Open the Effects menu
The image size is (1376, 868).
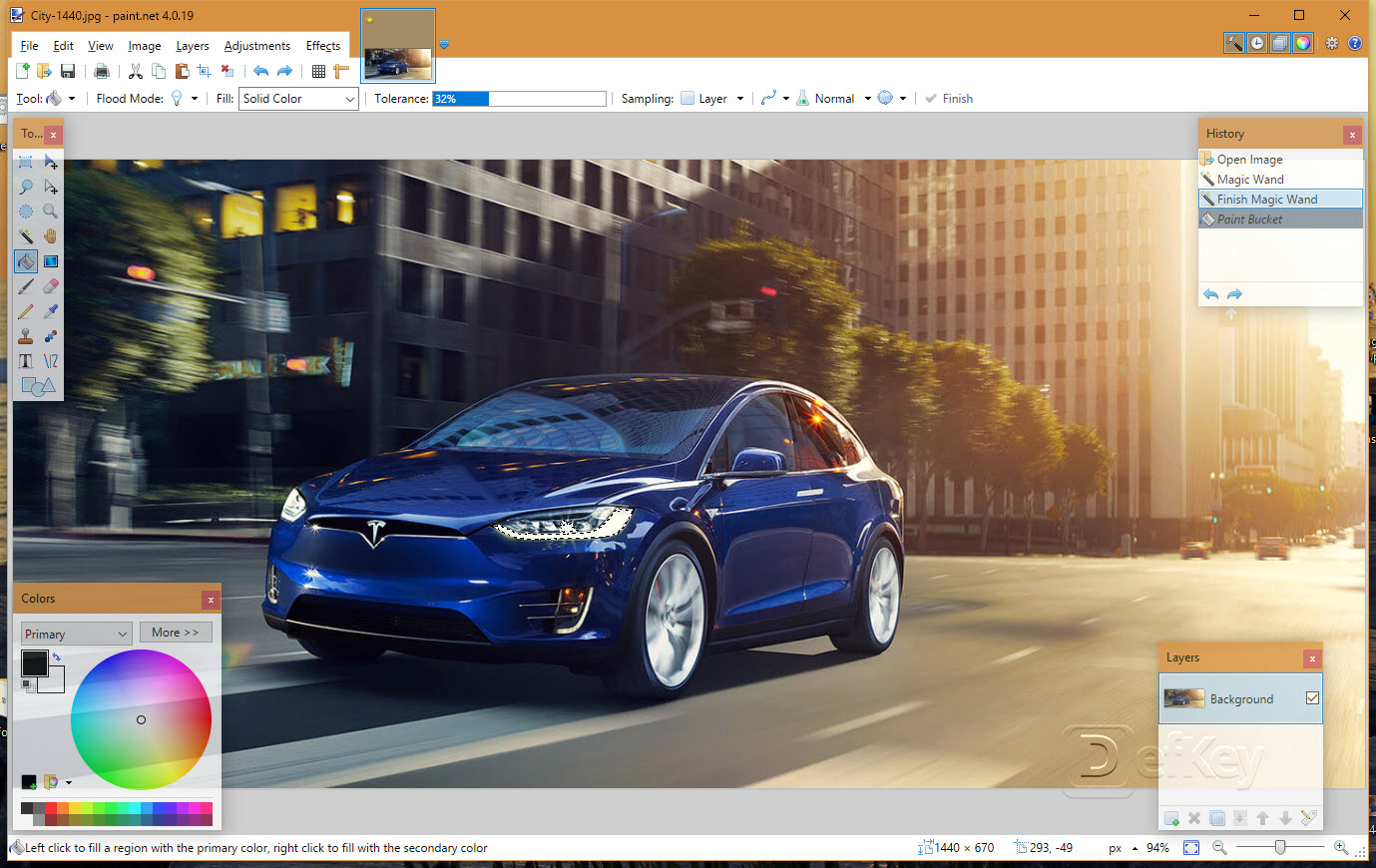click(322, 45)
